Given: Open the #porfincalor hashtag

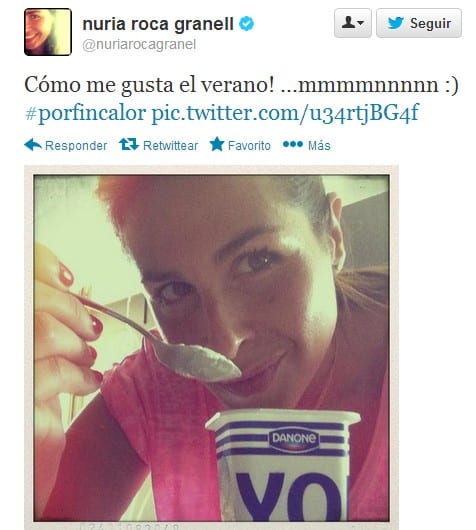Looking at the screenshot, I should (x=86, y=113).
